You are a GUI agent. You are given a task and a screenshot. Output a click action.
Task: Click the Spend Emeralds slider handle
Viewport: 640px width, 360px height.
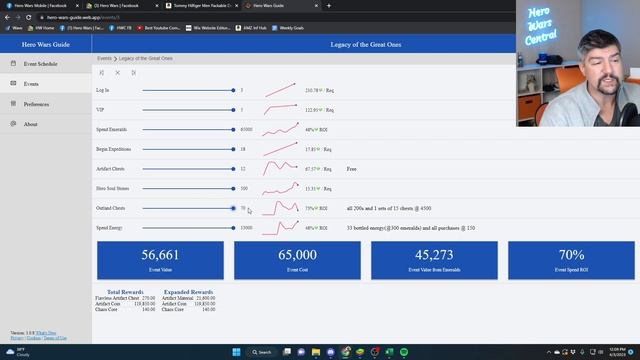pos(233,130)
